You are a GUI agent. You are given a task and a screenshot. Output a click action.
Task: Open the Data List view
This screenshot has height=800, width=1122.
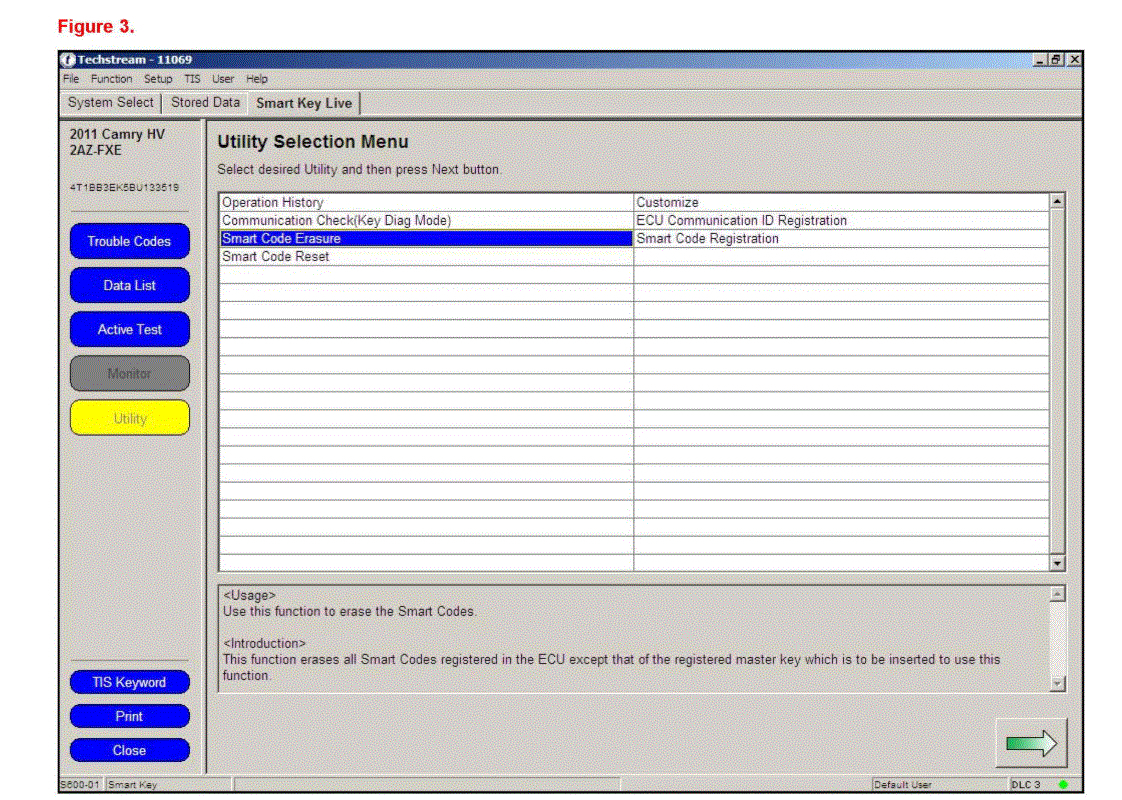[129, 285]
